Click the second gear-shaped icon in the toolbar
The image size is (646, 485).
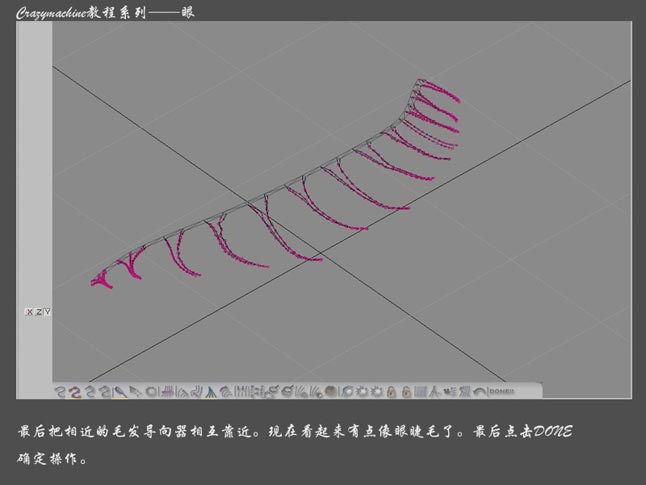point(376,391)
